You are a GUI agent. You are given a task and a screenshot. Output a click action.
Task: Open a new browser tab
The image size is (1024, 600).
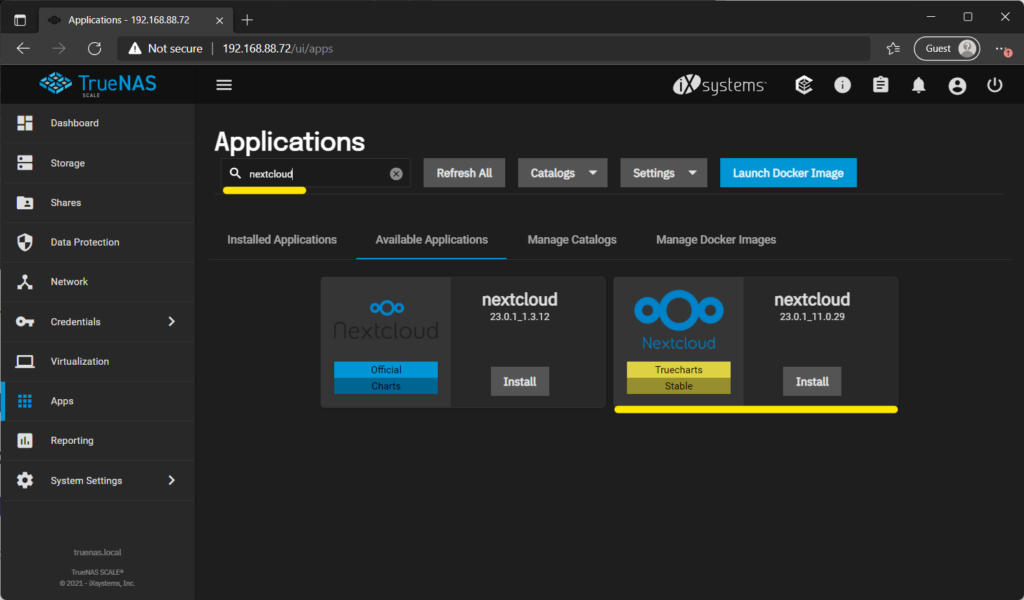(247, 20)
